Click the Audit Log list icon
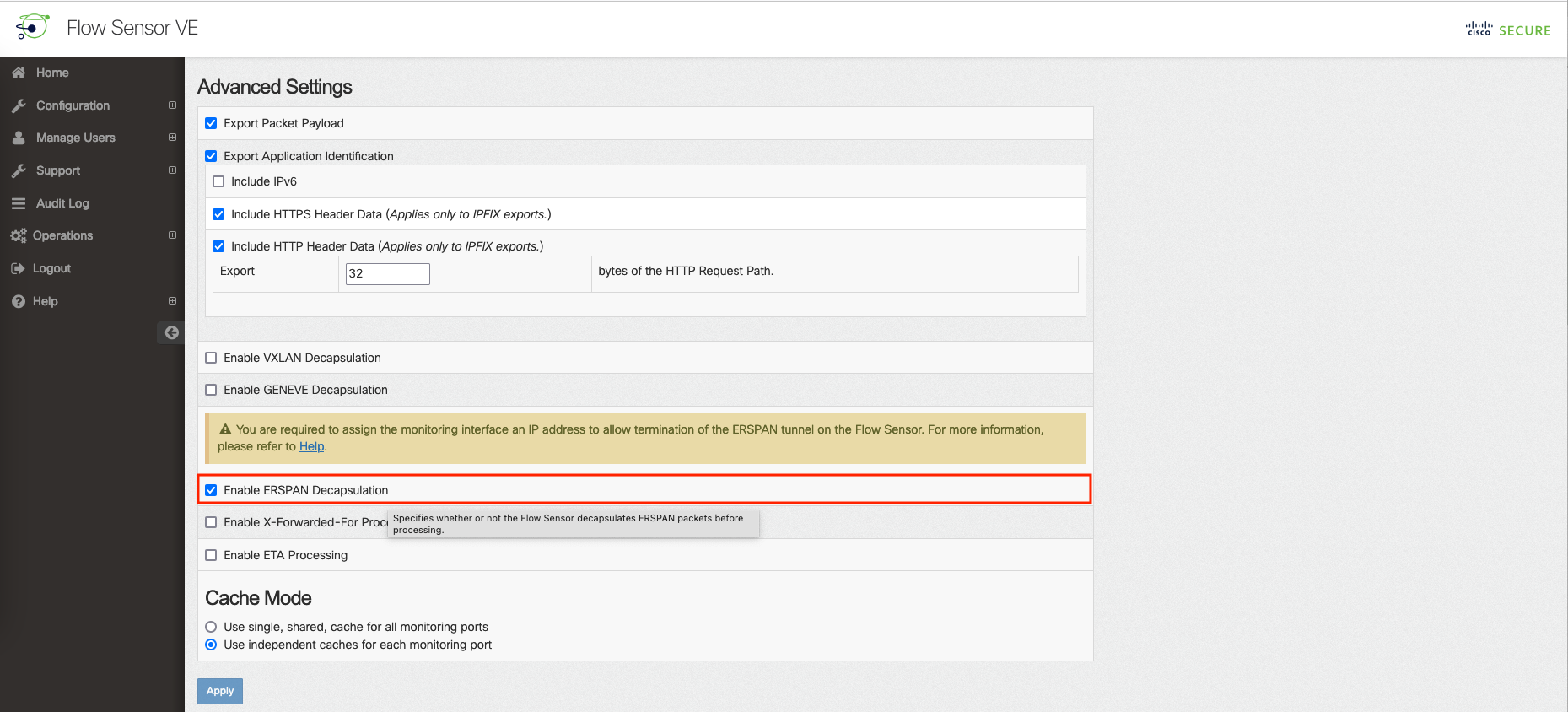The width and height of the screenshot is (1568, 712). pos(19,203)
